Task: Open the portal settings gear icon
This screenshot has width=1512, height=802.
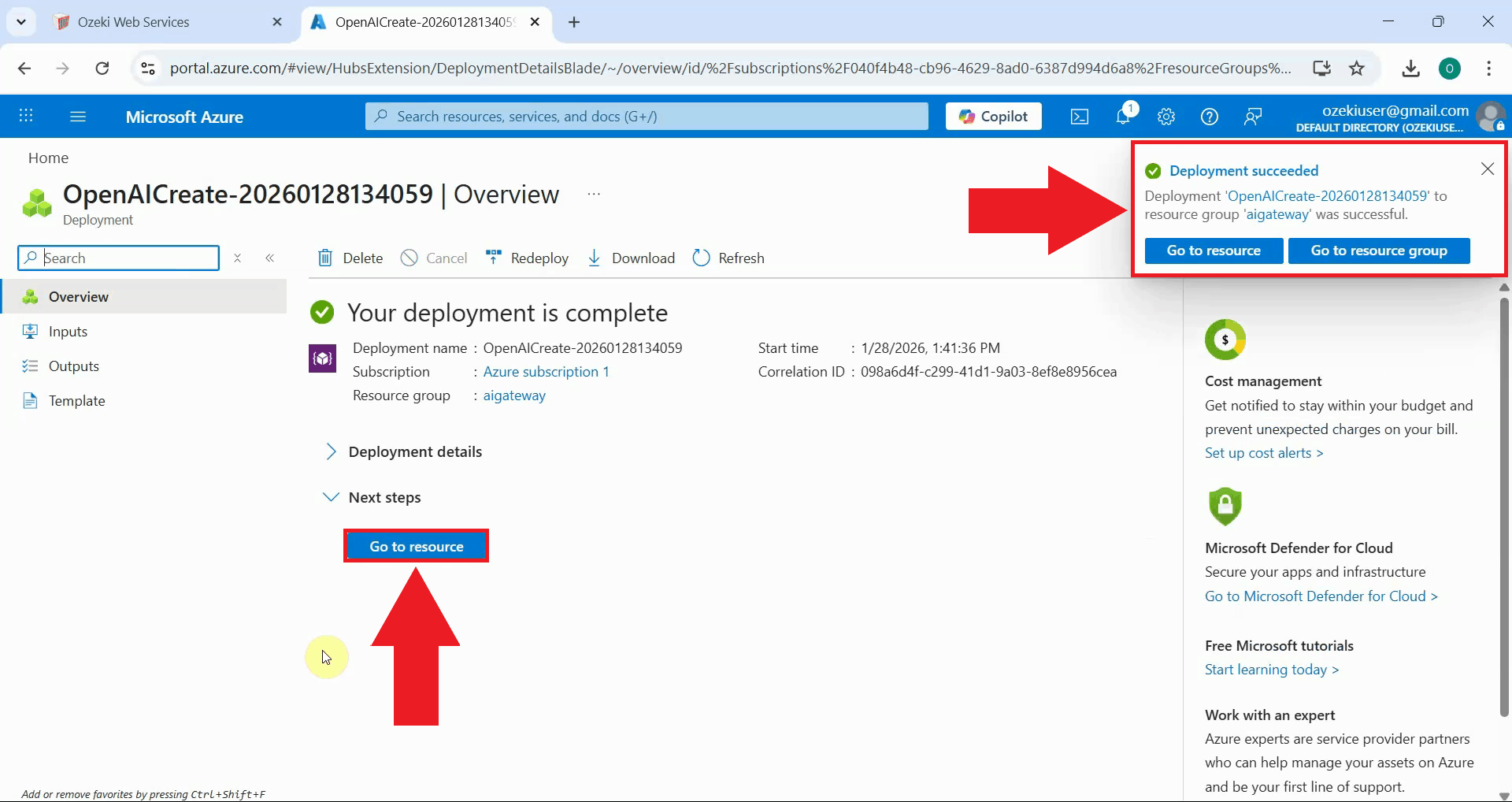Action: [1166, 117]
